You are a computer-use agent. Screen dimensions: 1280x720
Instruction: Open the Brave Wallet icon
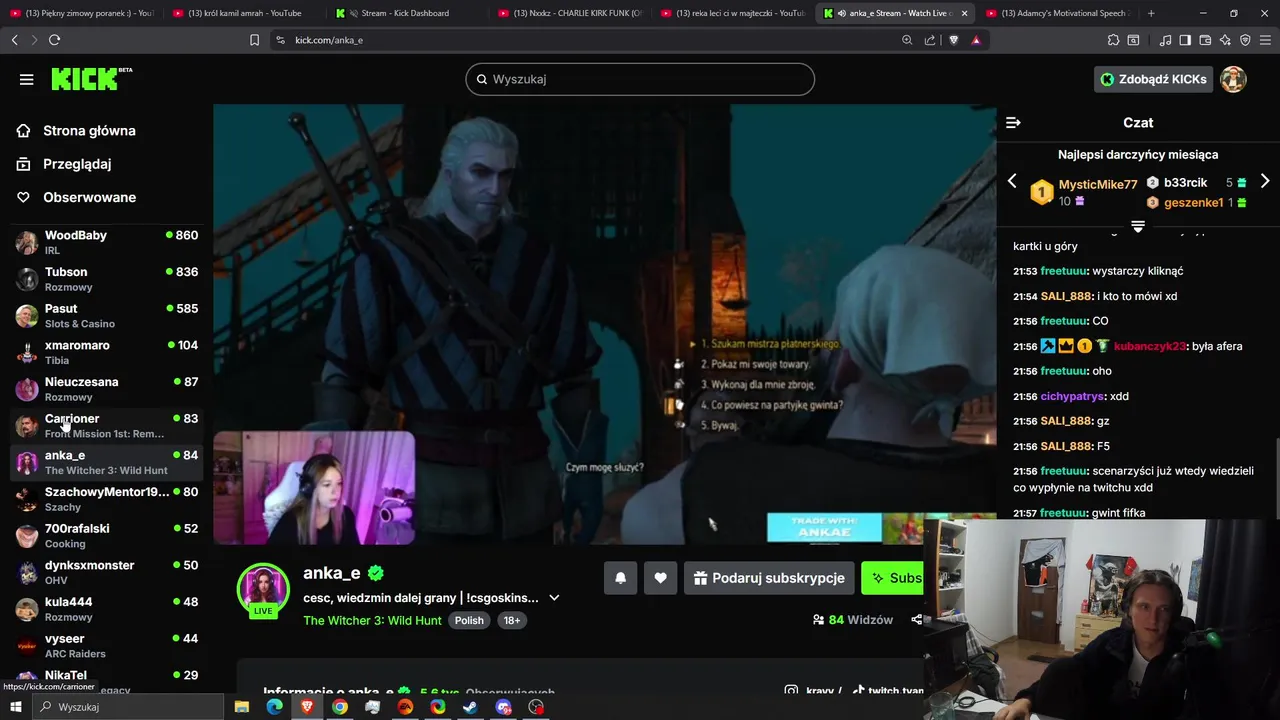tap(1205, 40)
